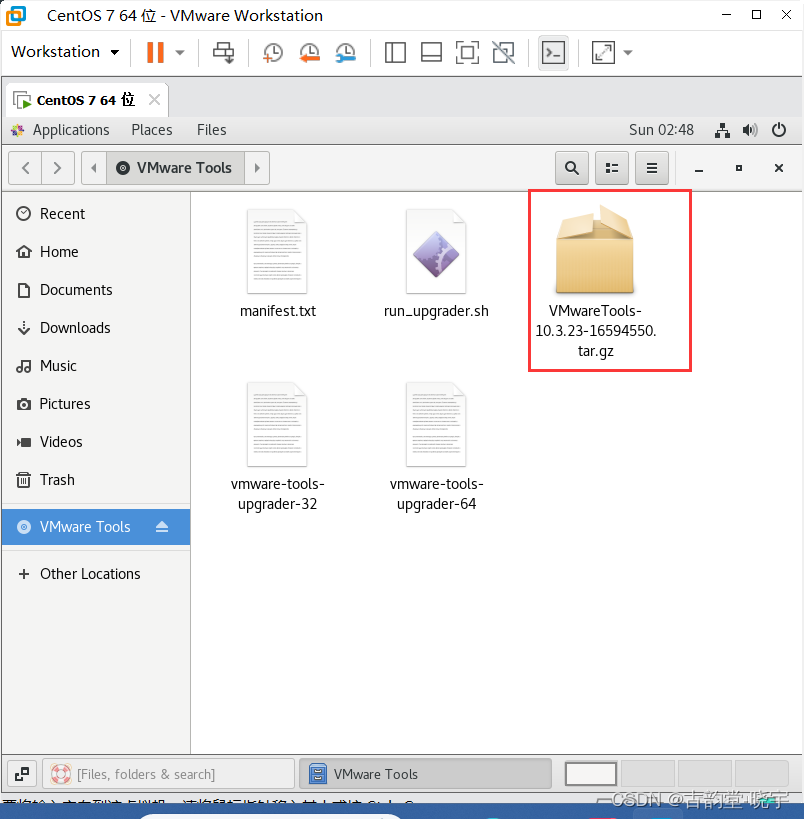Screen dimensions: 804x819
Task: Select the run_upgrader.sh script
Action: click(436, 264)
